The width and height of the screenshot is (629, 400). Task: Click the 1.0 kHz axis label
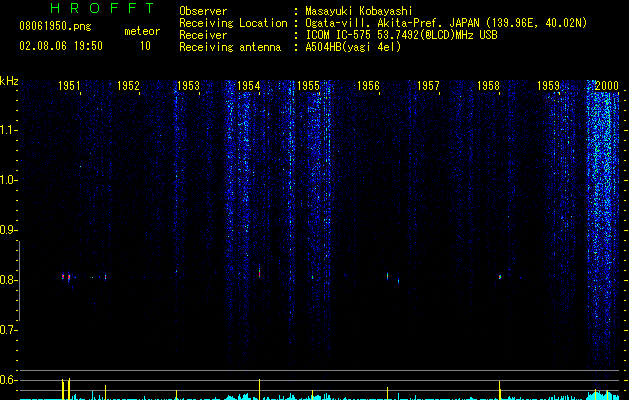tap(8, 180)
